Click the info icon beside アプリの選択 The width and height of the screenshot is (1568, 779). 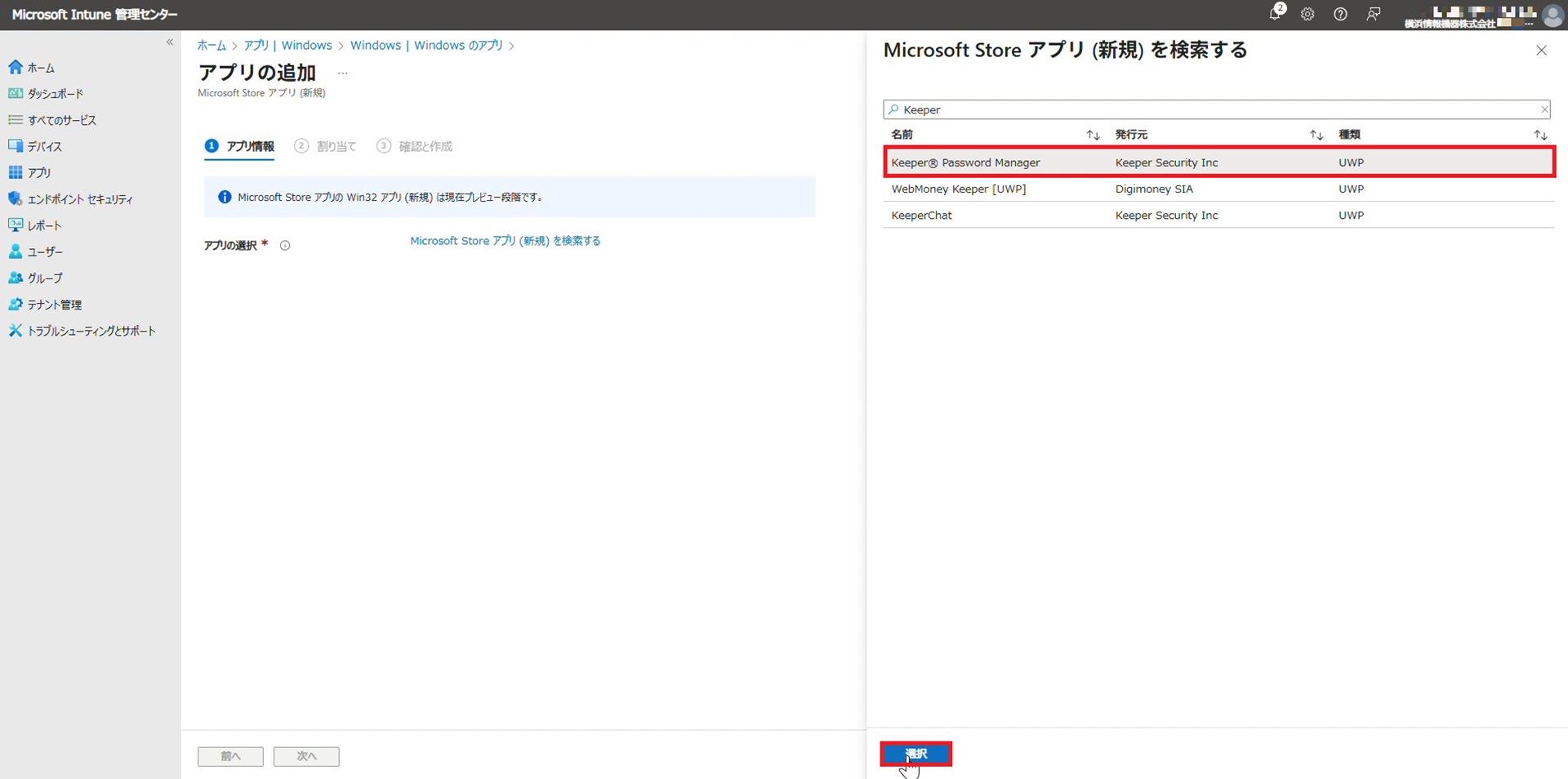point(285,245)
